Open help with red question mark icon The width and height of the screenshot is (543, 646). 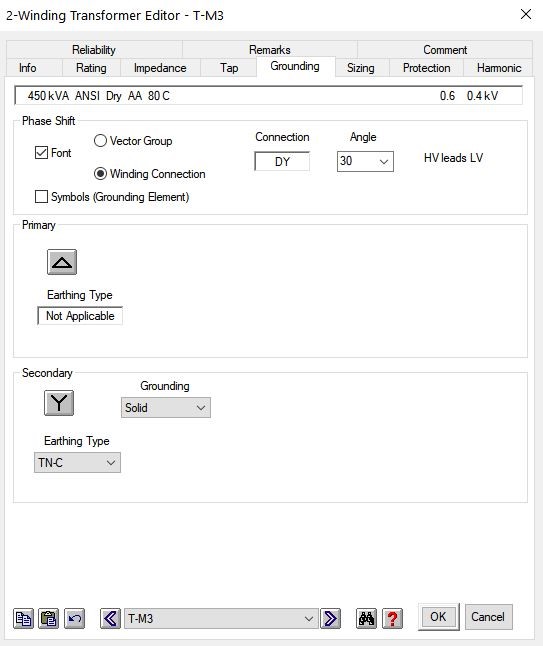pyautogui.click(x=392, y=618)
